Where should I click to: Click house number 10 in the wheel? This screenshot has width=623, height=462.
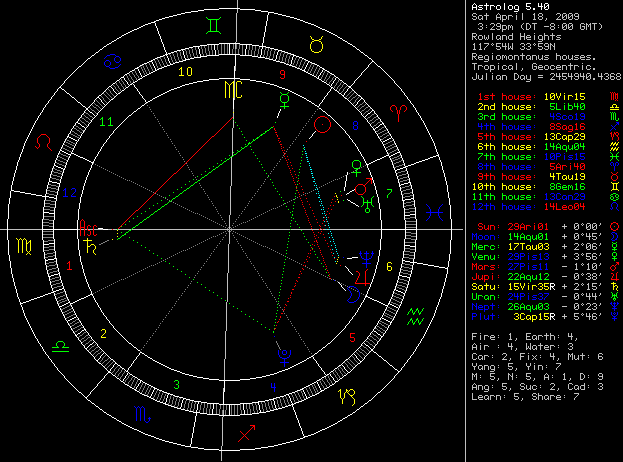click(x=184, y=72)
